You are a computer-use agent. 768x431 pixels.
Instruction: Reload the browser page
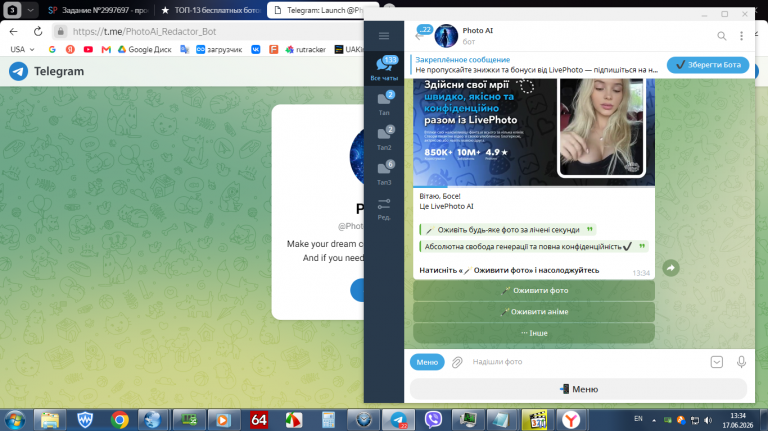38,31
